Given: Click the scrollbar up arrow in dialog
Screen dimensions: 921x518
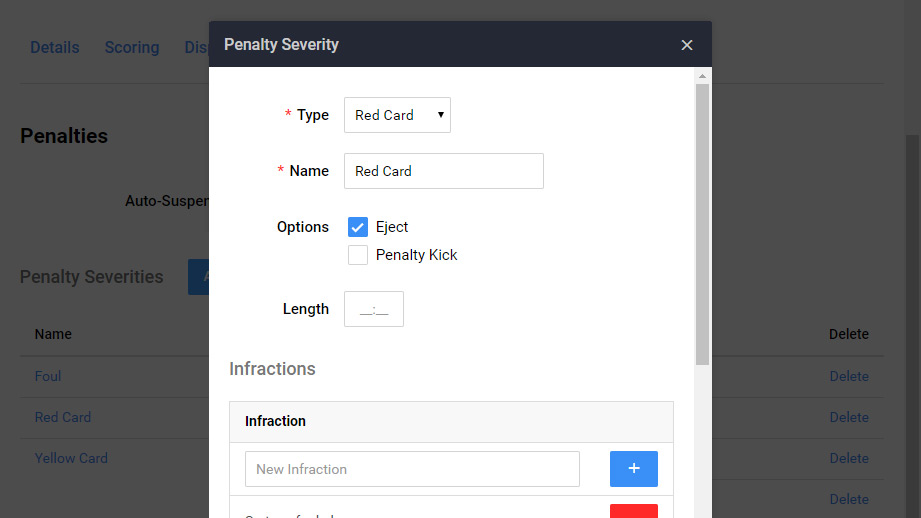Looking at the screenshot, I should [702, 76].
